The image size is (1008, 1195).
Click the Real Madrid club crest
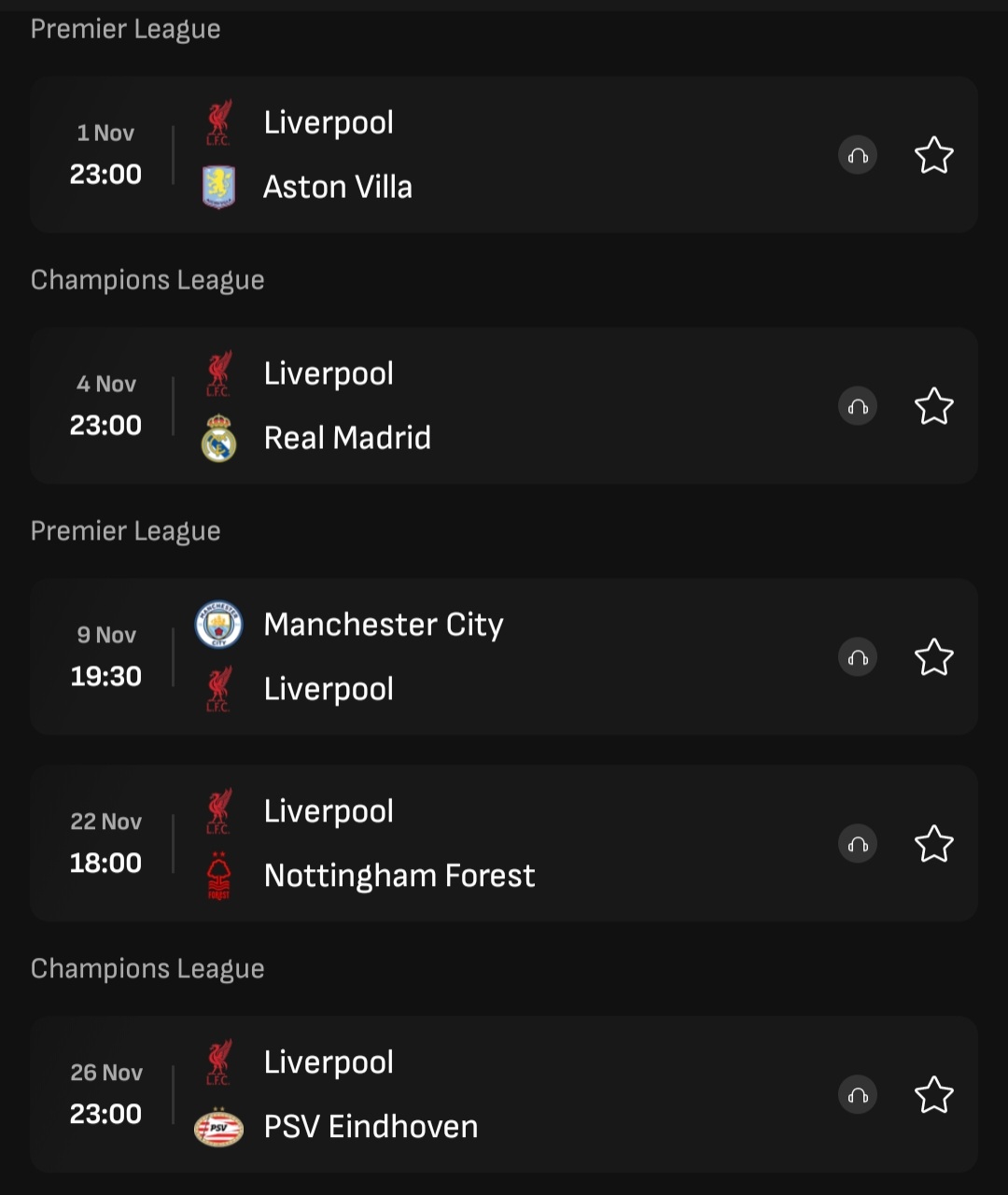tap(218, 438)
